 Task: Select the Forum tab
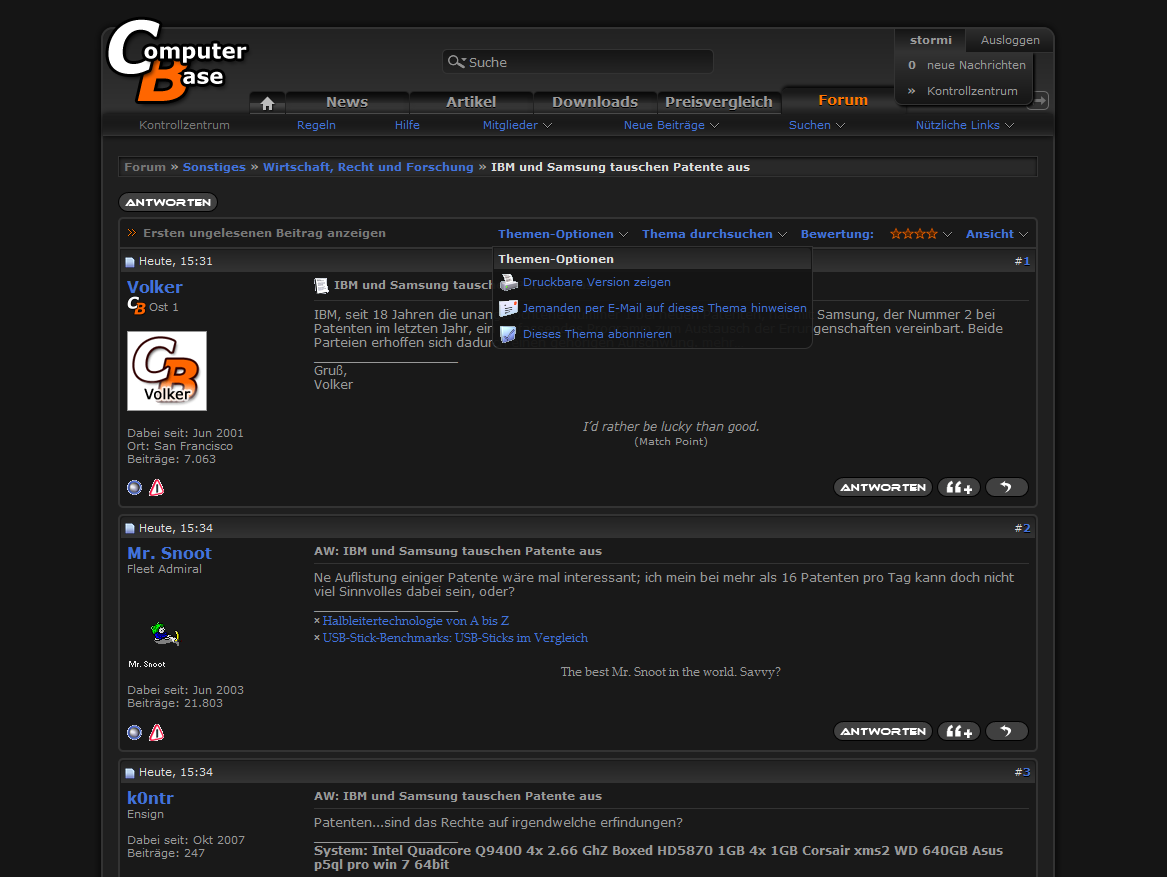tap(843, 100)
